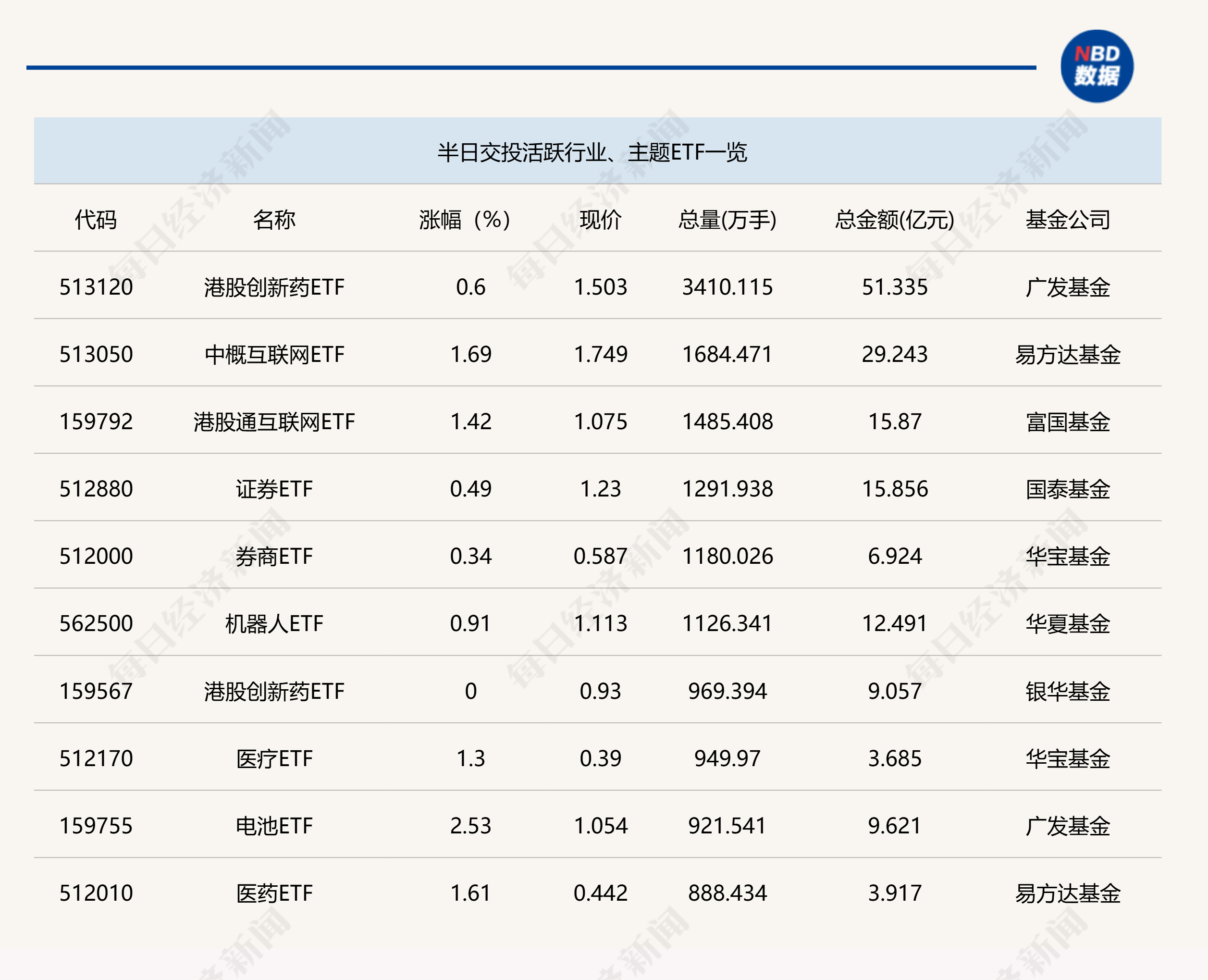Click the 总金额 value 29.243
The width and height of the screenshot is (1208, 980).
(895, 354)
